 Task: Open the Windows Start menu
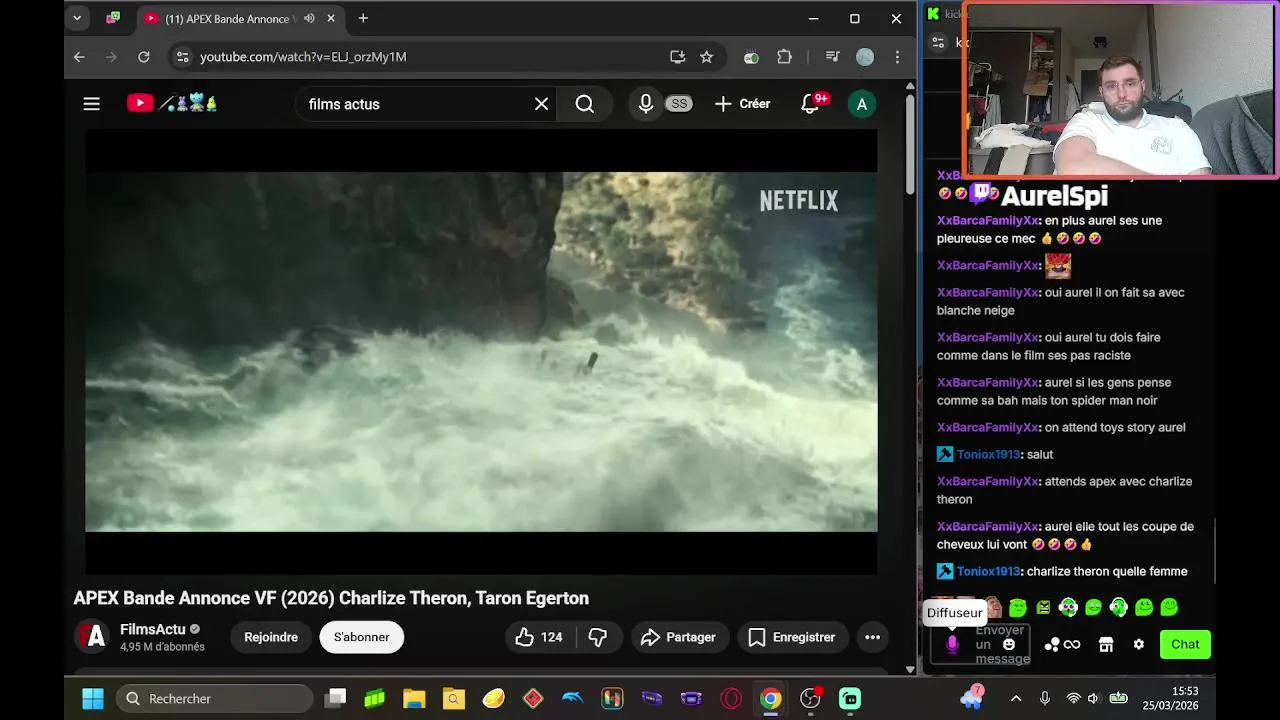[x=92, y=698]
